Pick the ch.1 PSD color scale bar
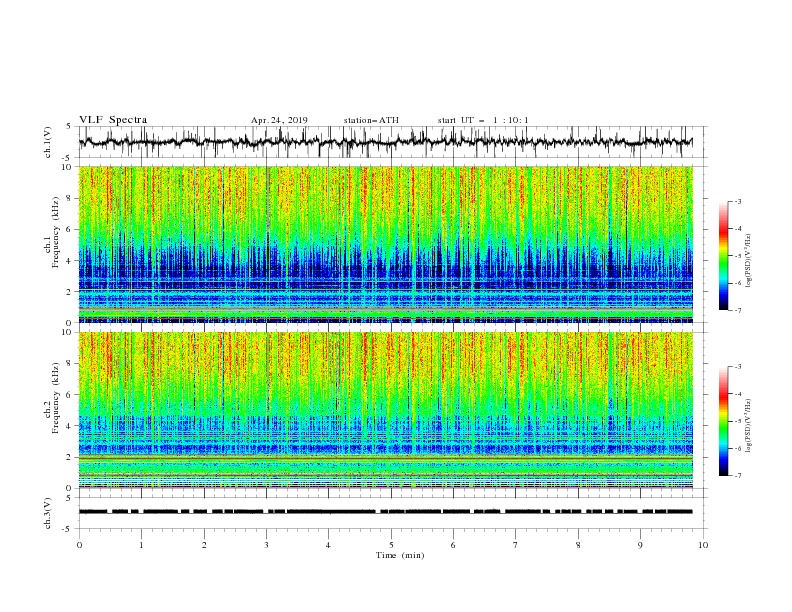Viewport: 792px width, 612px height. click(x=723, y=256)
